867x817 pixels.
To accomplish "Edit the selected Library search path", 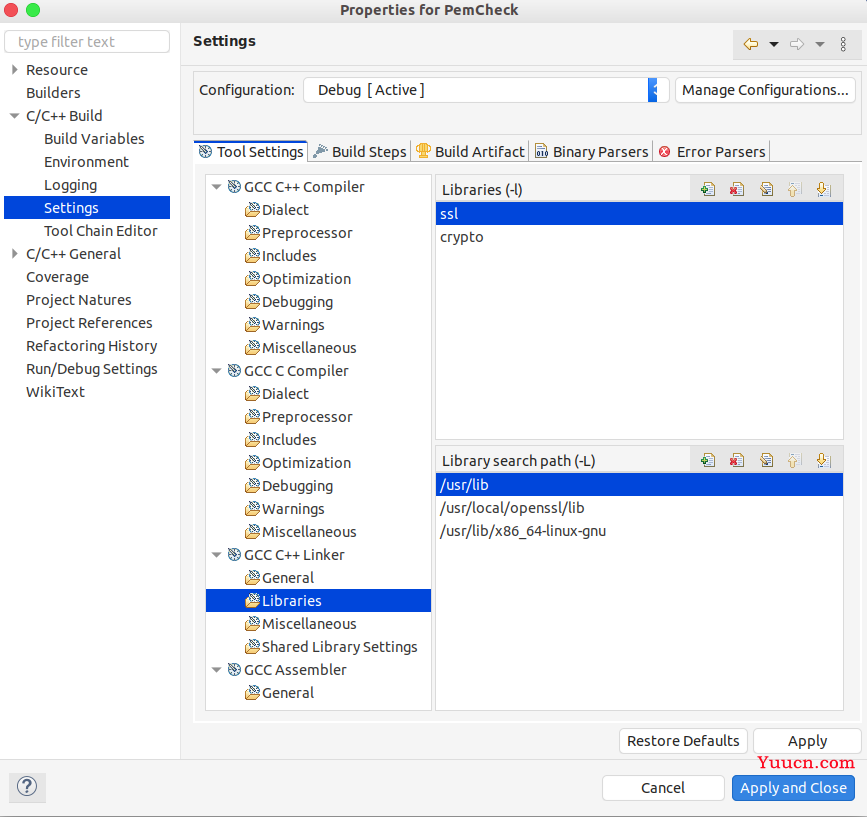I will [x=766, y=460].
